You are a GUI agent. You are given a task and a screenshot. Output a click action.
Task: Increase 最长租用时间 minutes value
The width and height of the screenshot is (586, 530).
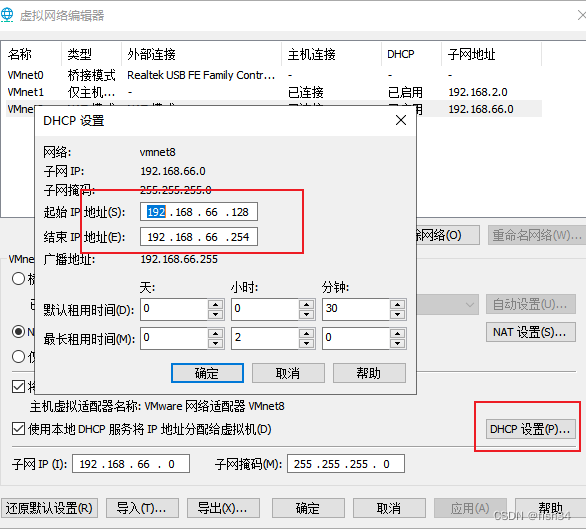[398, 333]
